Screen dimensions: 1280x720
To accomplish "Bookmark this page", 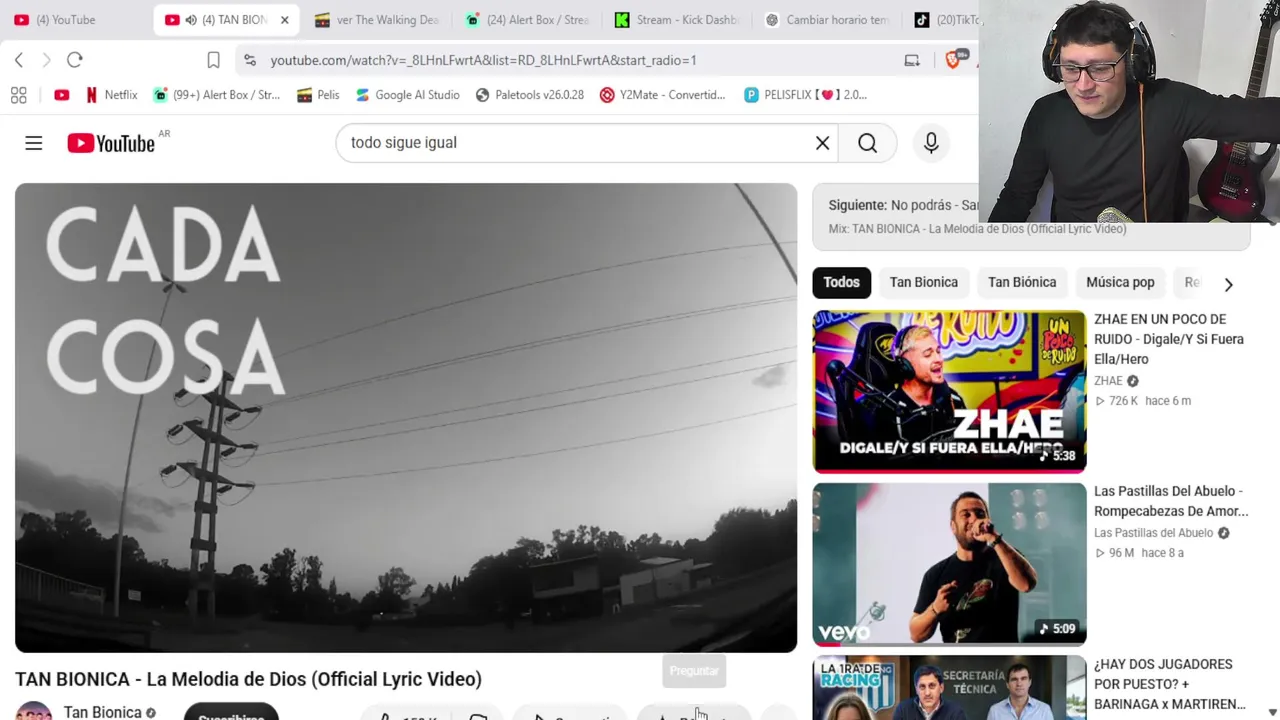I will [213, 60].
